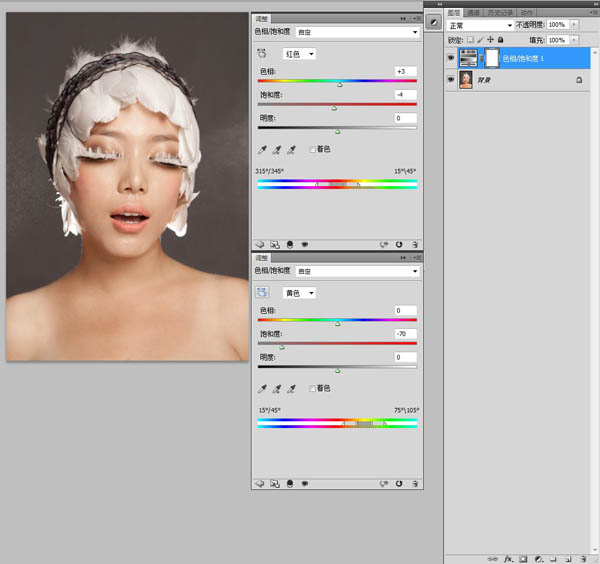This screenshot has height=564, width=600.
Task: Enable the 着色 checkbox in the 黄色 panel
Action: pos(312,388)
